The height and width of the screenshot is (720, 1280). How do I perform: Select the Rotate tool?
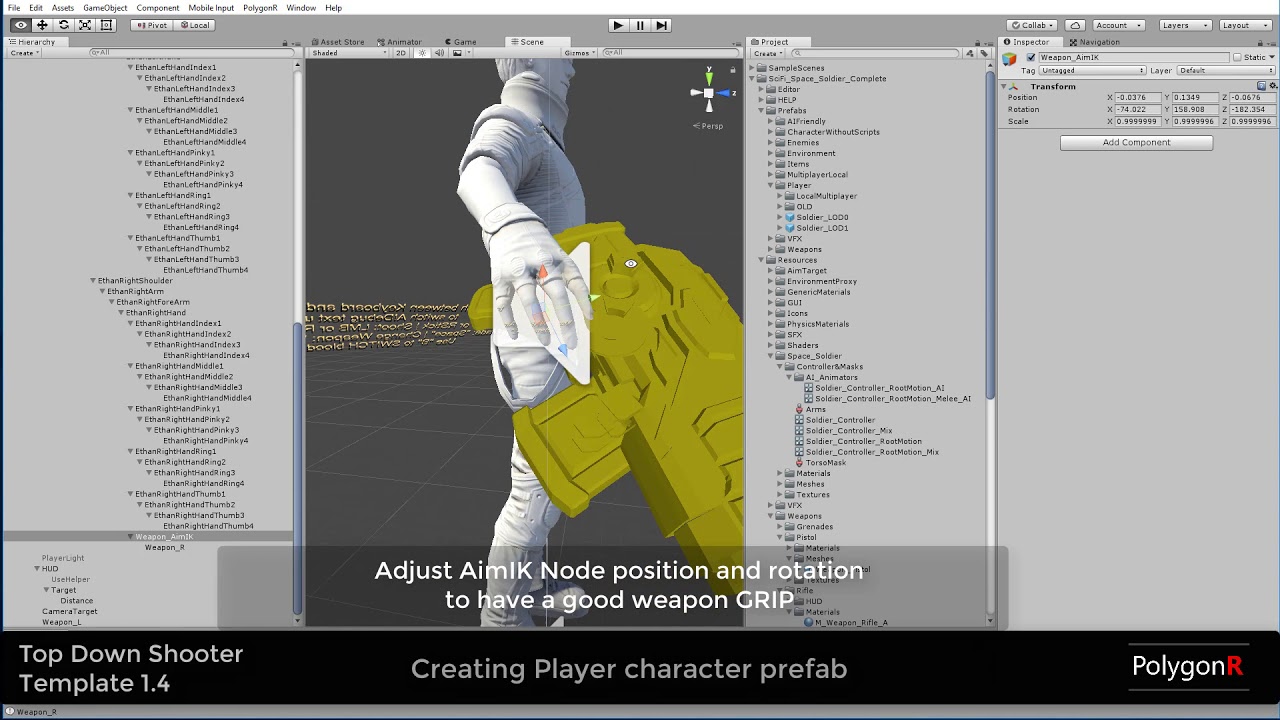tap(64, 25)
